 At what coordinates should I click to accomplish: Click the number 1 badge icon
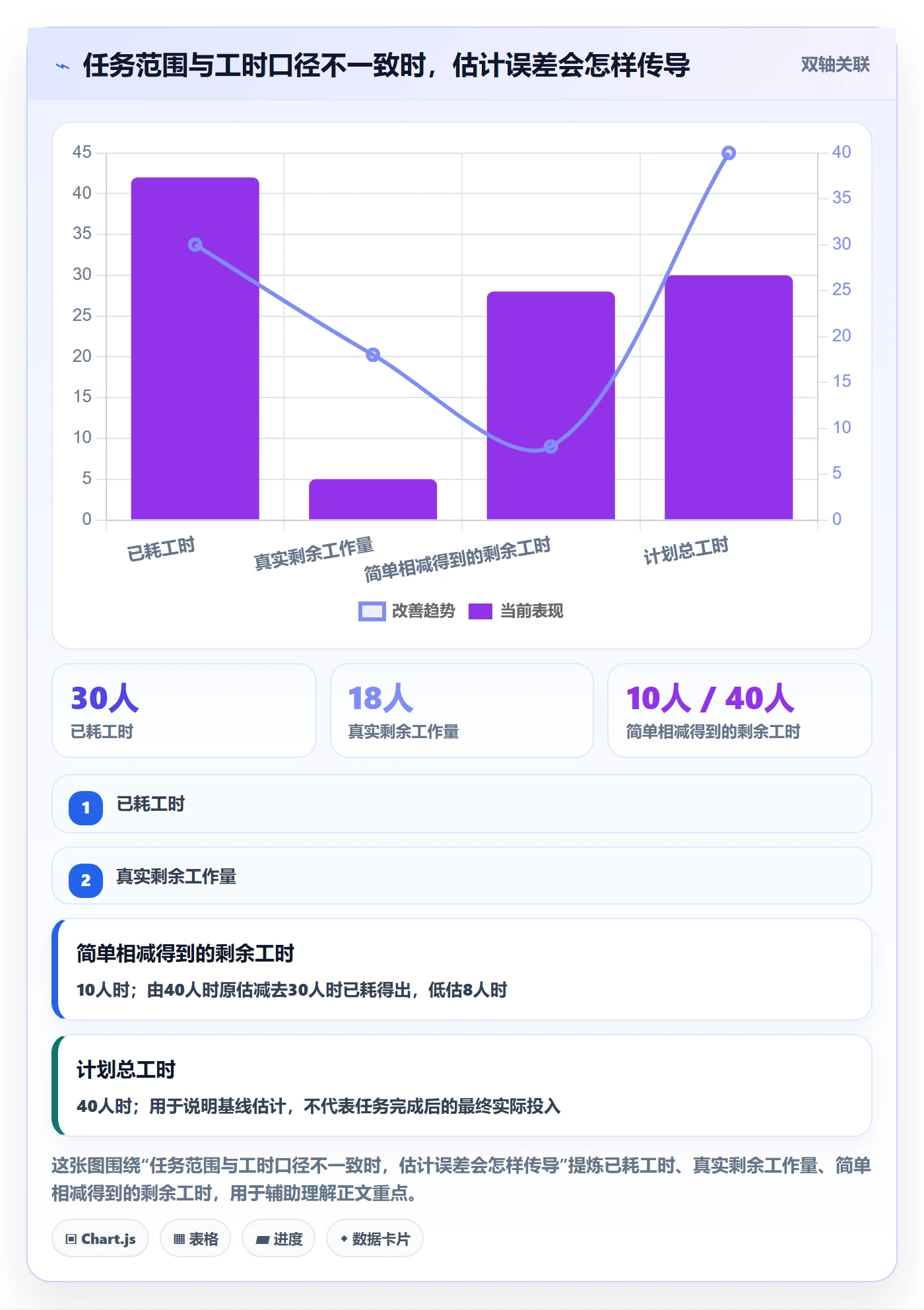(86, 808)
